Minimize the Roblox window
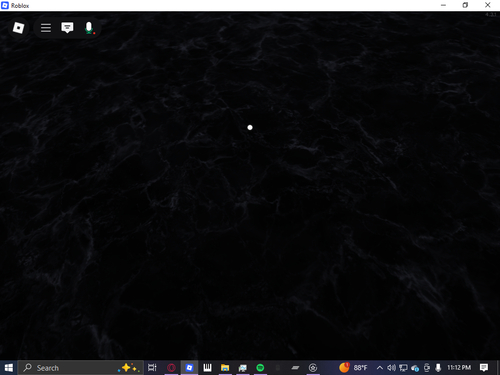Image resolution: width=500 pixels, height=375 pixels. point(443,5)
